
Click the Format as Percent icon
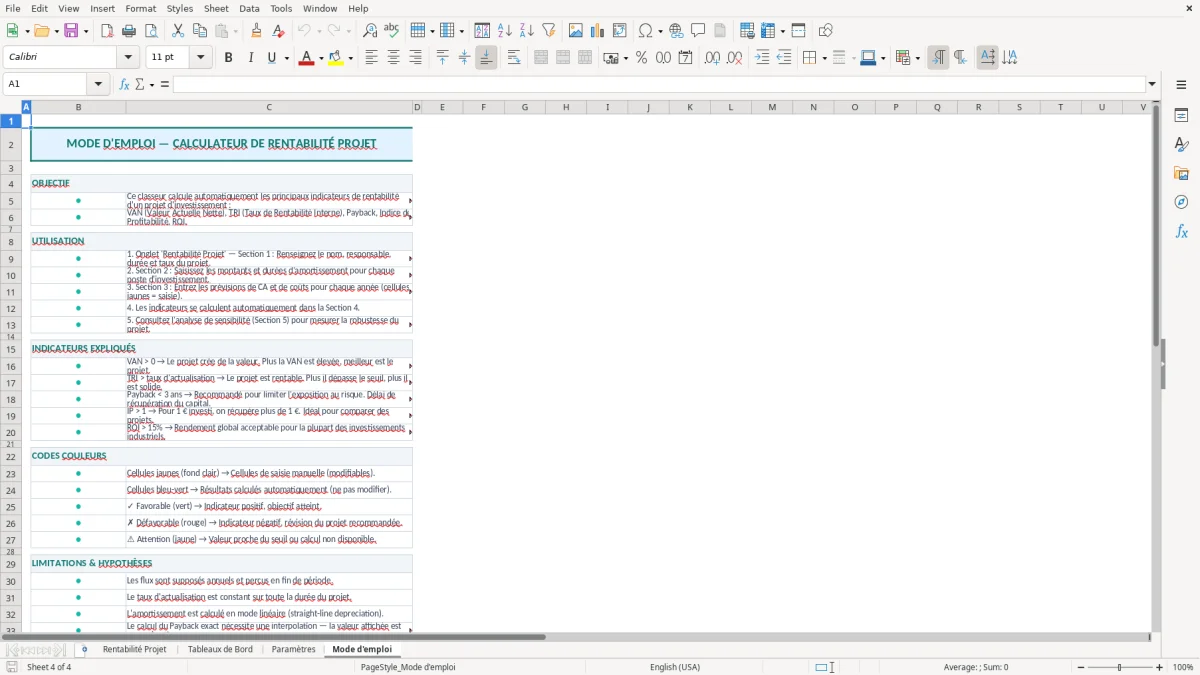pyautogui.click(x=641, y=58)
